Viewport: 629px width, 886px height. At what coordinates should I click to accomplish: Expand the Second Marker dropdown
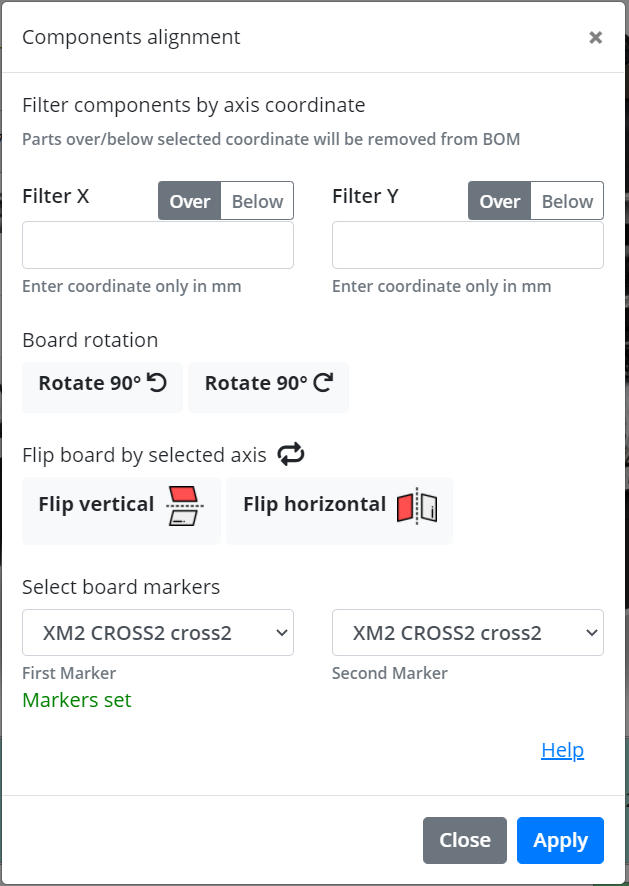point(468,633)
